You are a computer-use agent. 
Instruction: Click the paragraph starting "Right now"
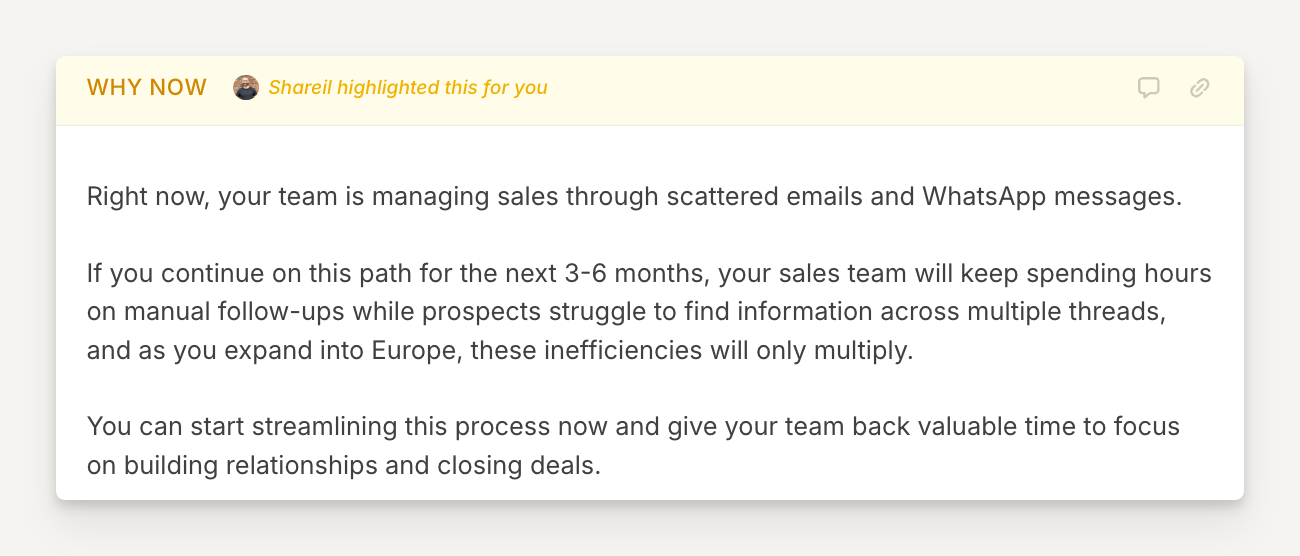click(634, 196)
